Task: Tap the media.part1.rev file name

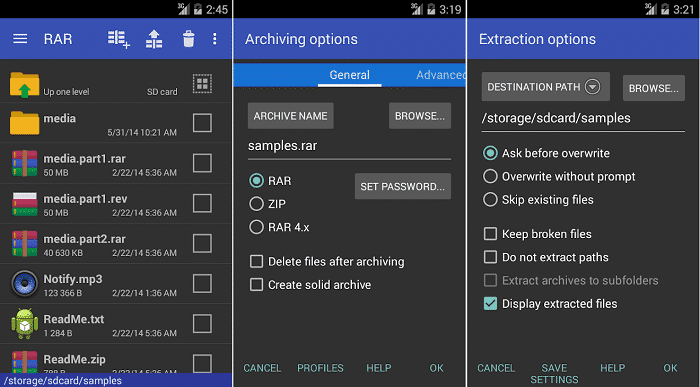Action: [85, 199]
